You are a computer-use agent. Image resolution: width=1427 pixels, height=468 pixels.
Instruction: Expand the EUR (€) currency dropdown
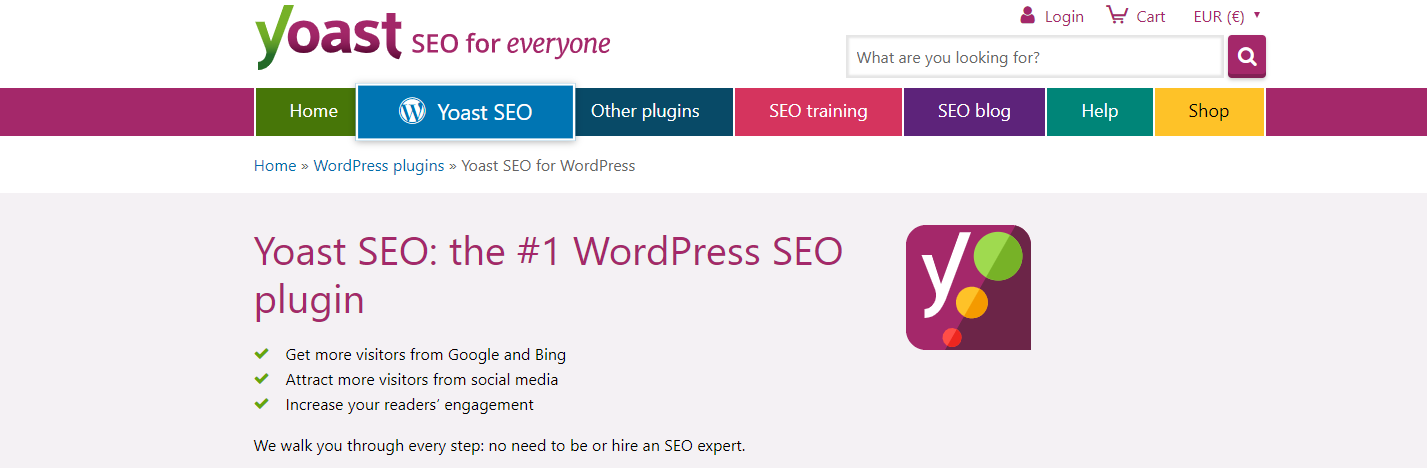[x=1226, y=16]
